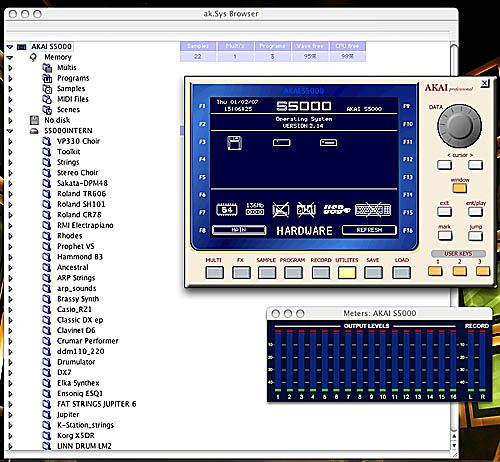The height and width of the screenshot is (462, 500).
Task: Click output level meter channel 1
Action: click(x=278, y=361)
